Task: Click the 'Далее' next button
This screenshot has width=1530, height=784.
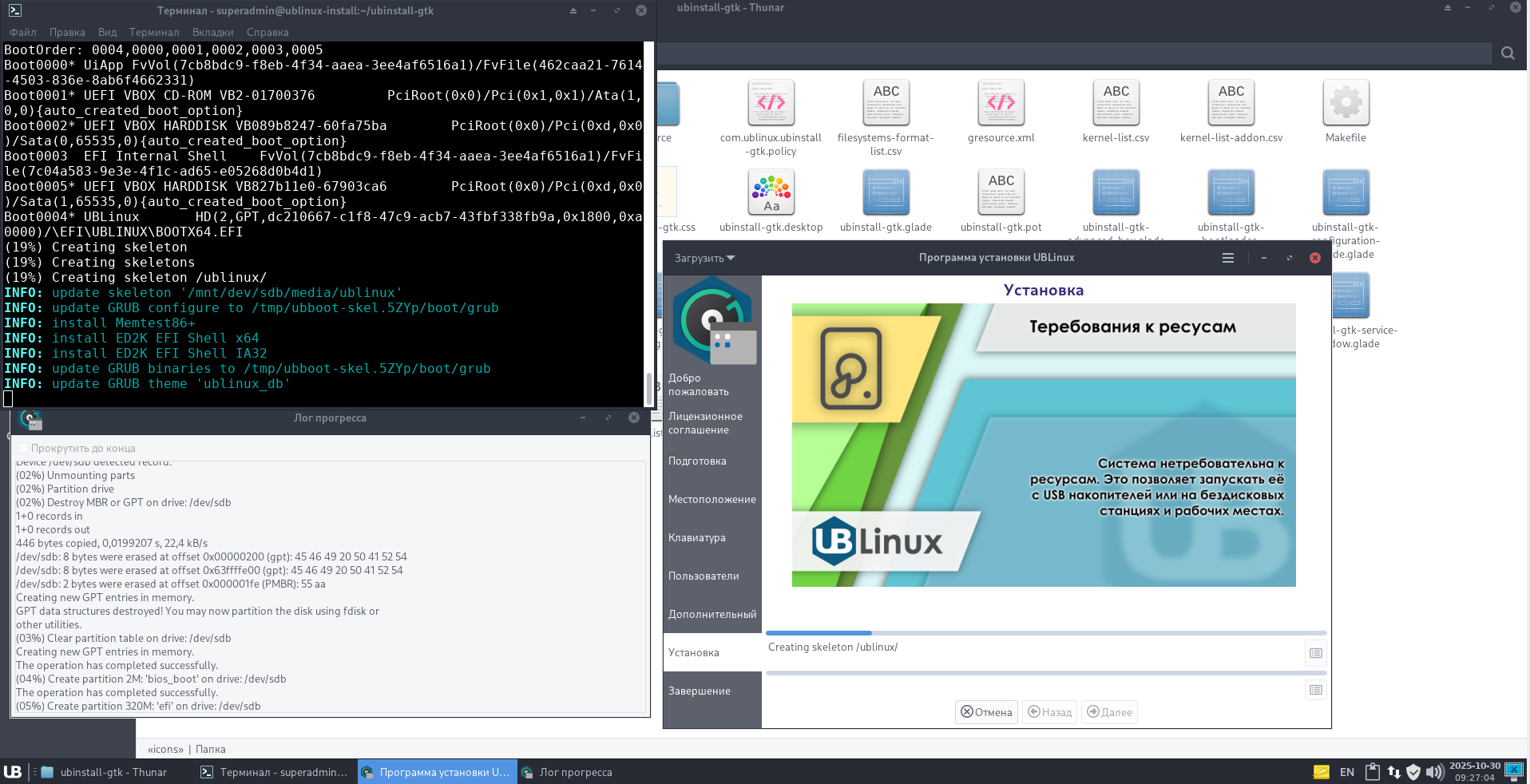Action: [1109, 712]
